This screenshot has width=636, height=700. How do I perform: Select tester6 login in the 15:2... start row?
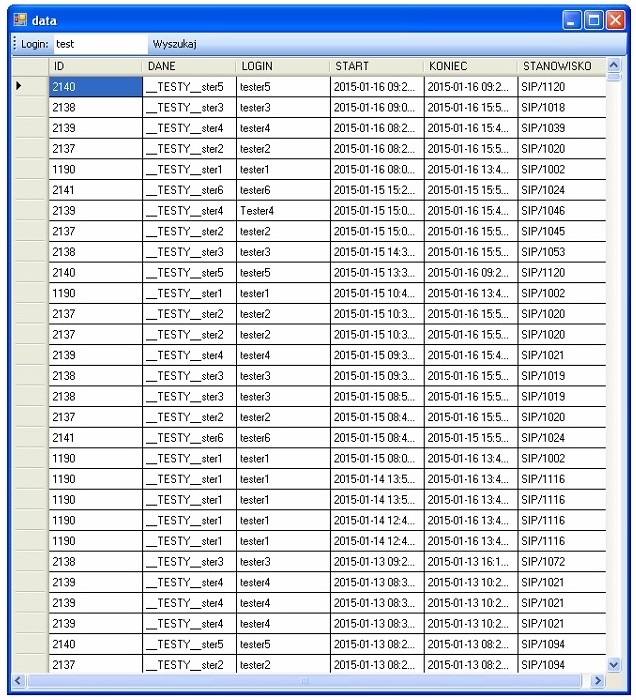pos(283,190)
